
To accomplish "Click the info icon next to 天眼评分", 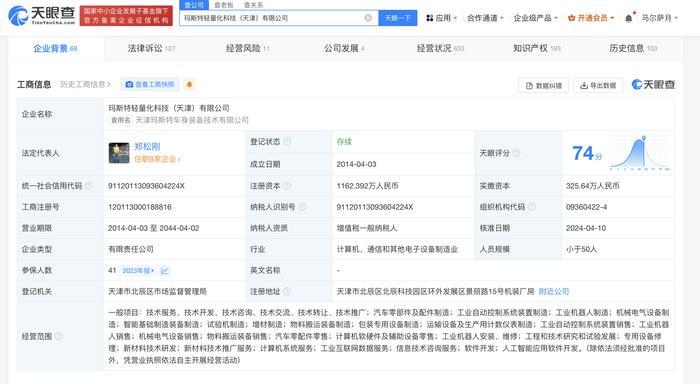I will (x=517, y=153).
